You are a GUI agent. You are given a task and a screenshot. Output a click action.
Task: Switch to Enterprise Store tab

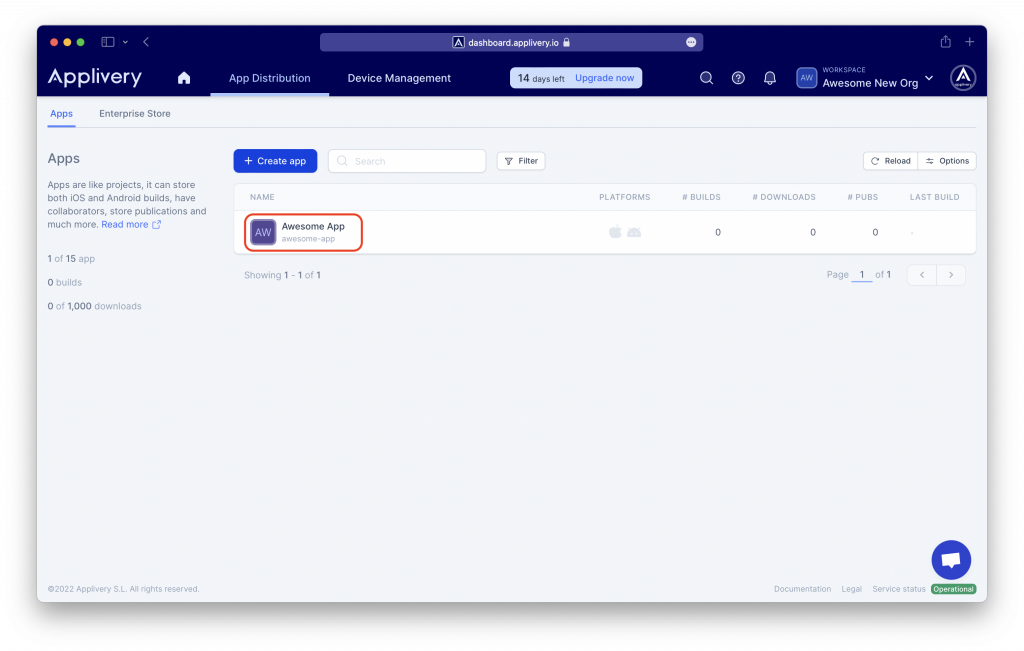pos(135,114)
